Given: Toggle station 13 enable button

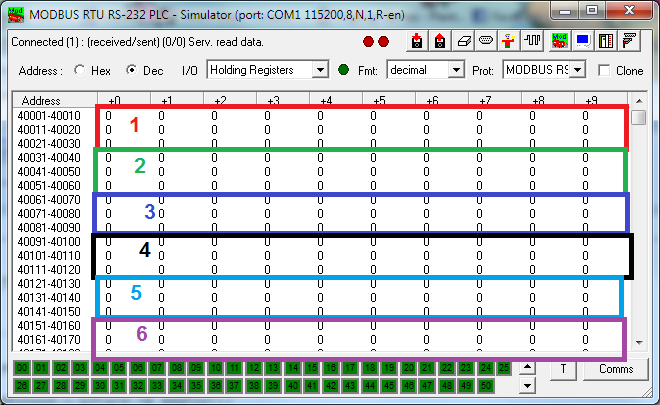Looking at the screenshot, I should pos(273,368).
